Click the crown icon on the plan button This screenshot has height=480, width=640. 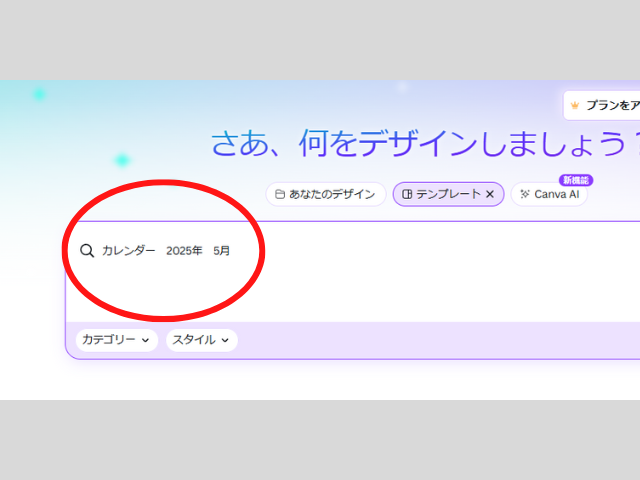click(575, 105)
